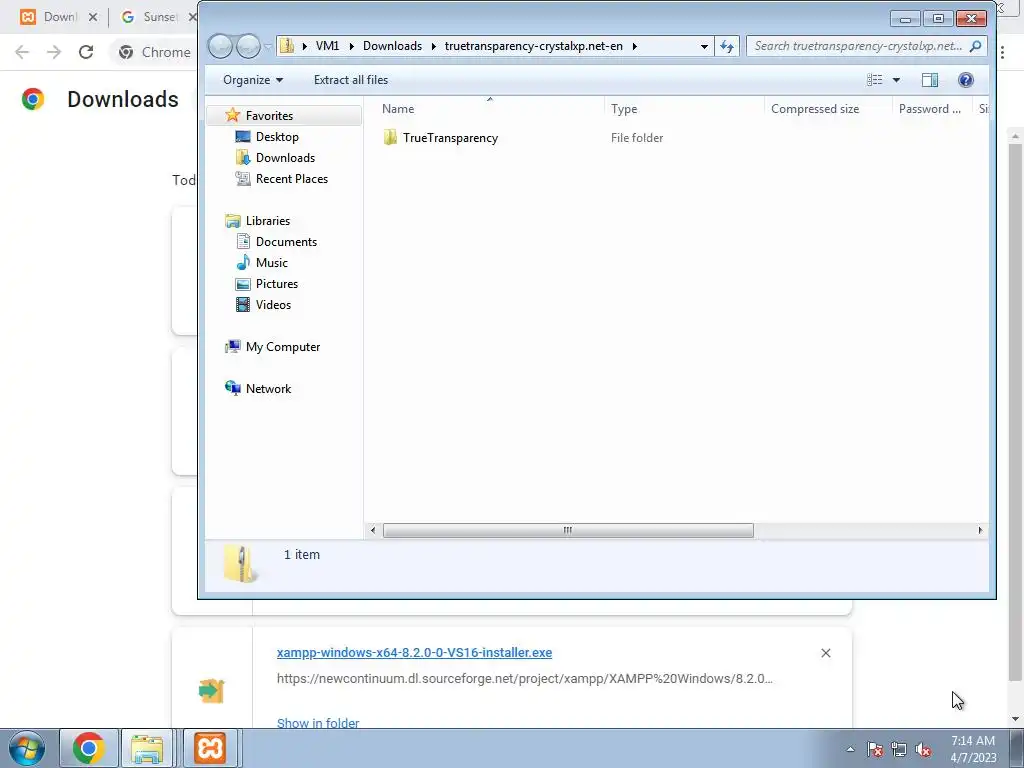This screenshot has width=1024, height=768.
Task: Click the horizontal scrollbar left arrow
Action: click(373, 530)
